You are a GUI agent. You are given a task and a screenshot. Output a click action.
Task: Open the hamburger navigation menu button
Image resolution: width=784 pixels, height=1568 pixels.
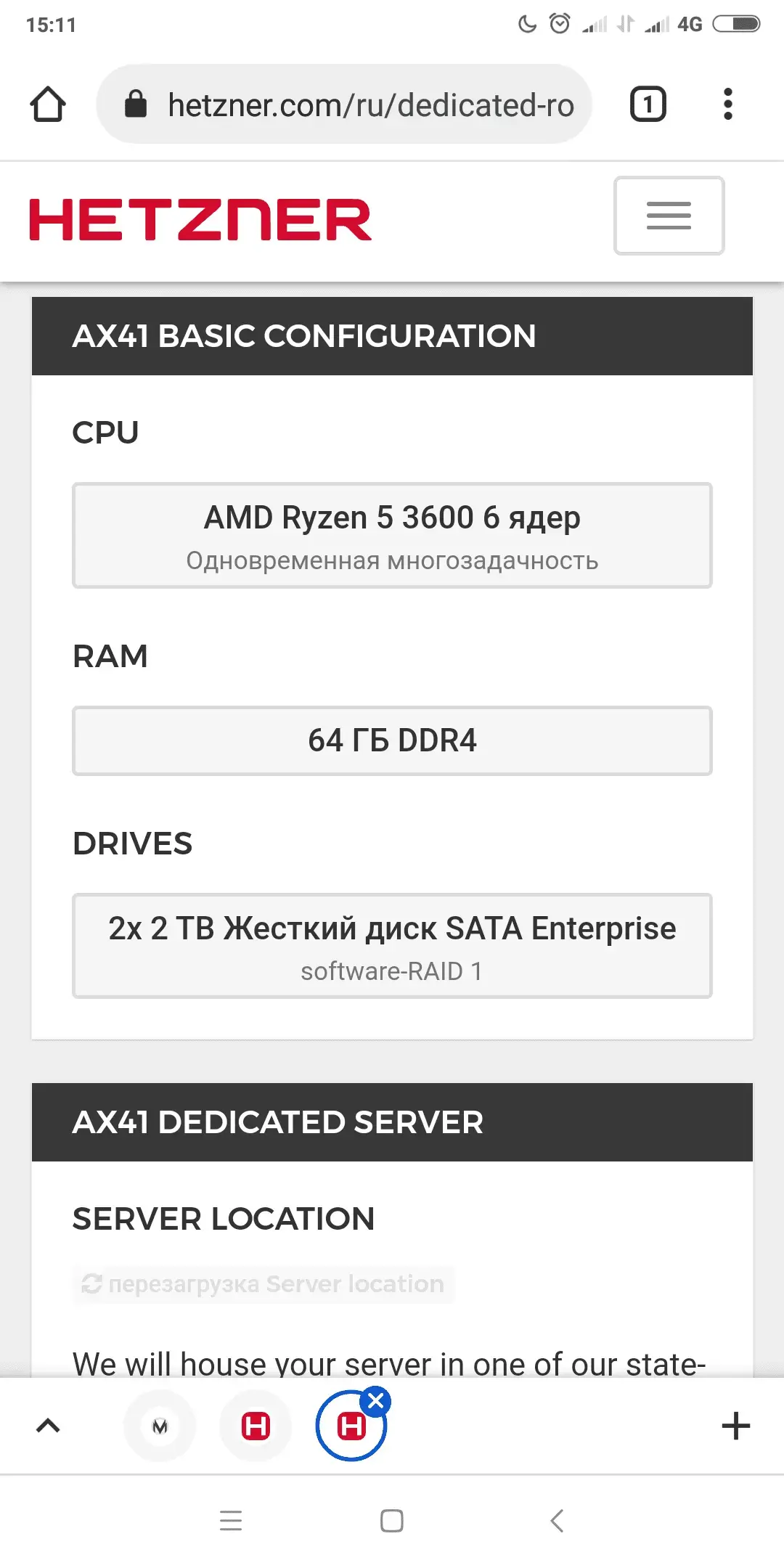[669, 216]
